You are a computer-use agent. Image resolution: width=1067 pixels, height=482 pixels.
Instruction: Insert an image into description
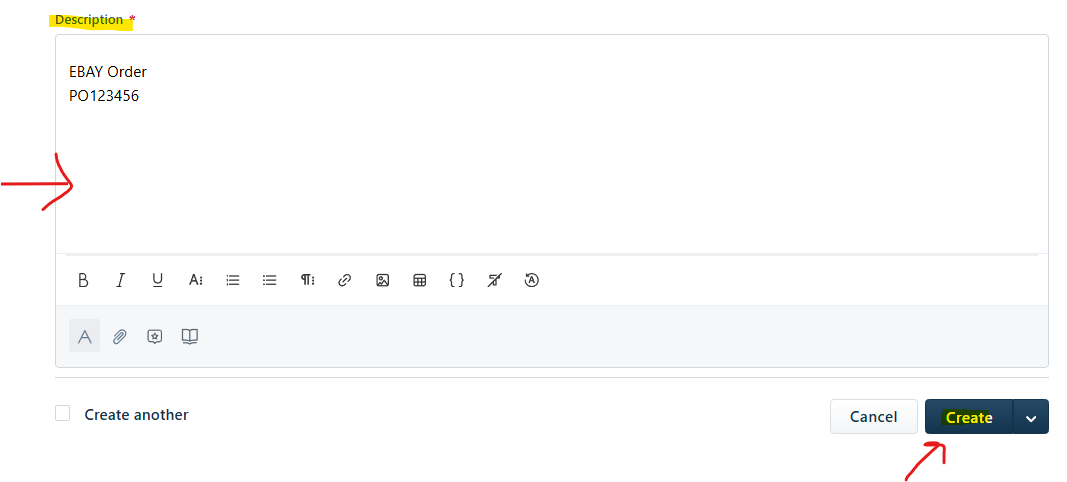pyautogui.click(x=382, y=280)
